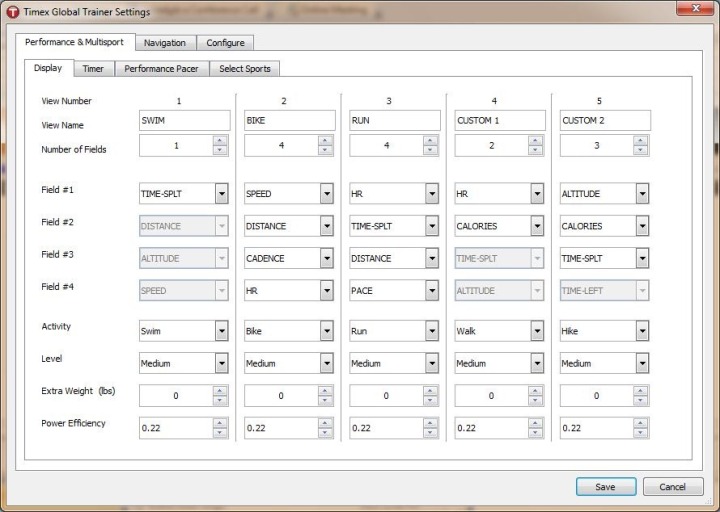Screen dimensions: 720x512
Task: Decrease Power Efficiency for view 3
Action: [430, 433]
